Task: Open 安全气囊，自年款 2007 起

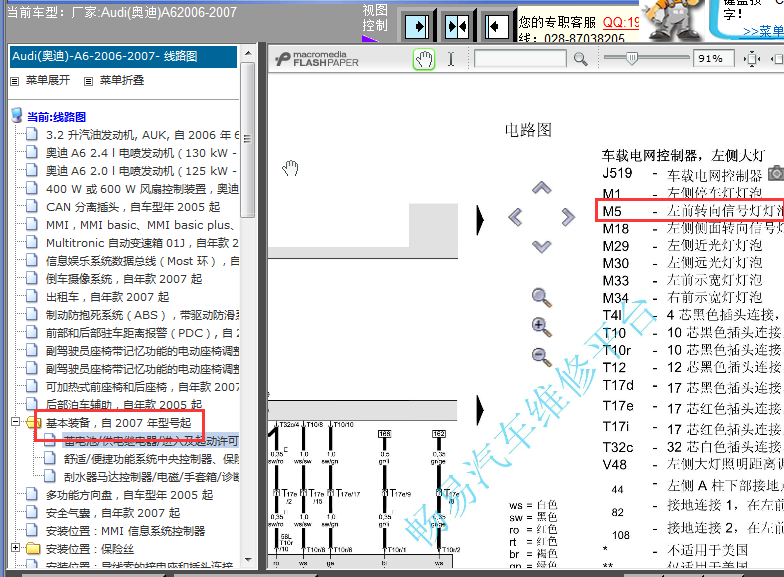Action: click(113, 513)
